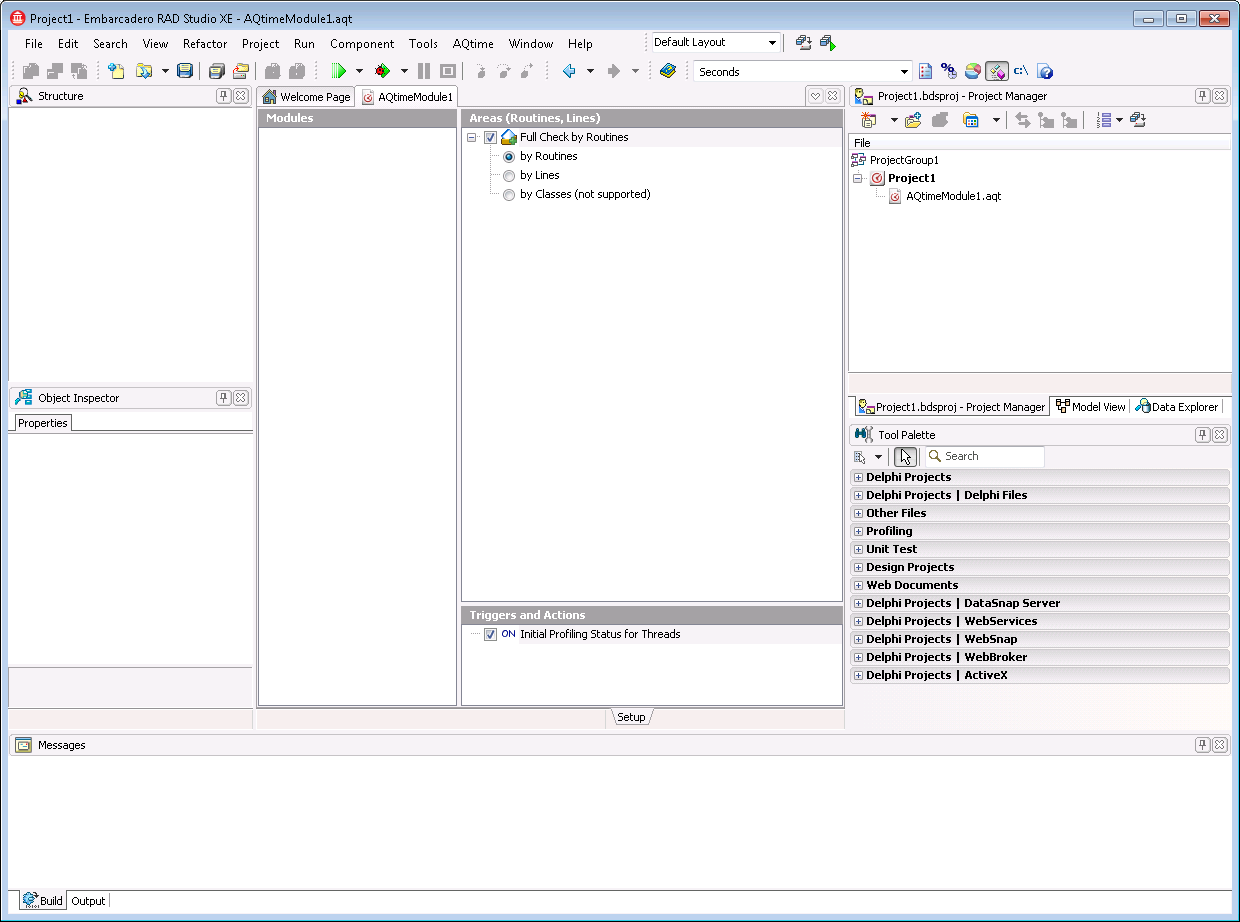The width and height of the screenshot is (1240, 922).
Task: Expand the Other Files palette category
Action: (858, 514)
